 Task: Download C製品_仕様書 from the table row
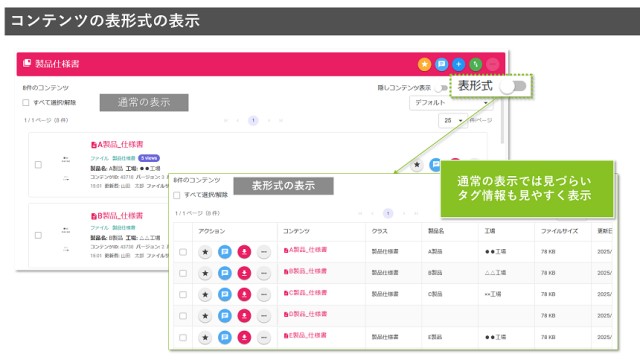tap(244, 294)
